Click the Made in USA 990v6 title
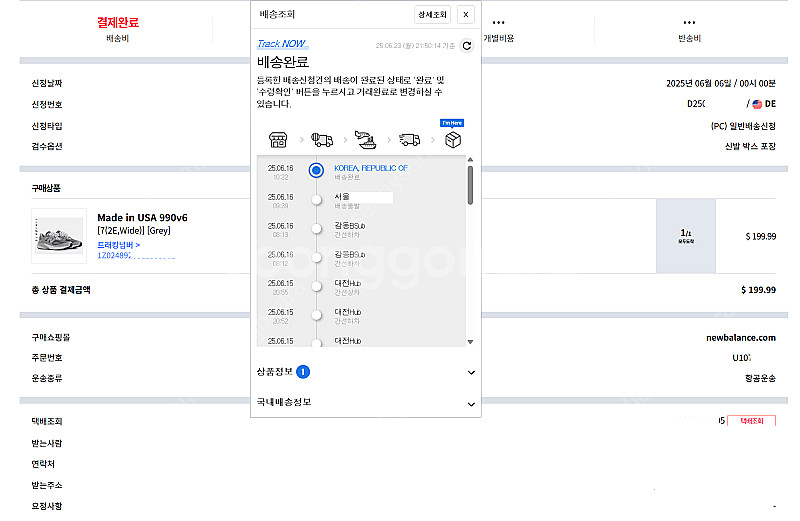The height and width of the screenshot is (521, 800). [142, 217]
